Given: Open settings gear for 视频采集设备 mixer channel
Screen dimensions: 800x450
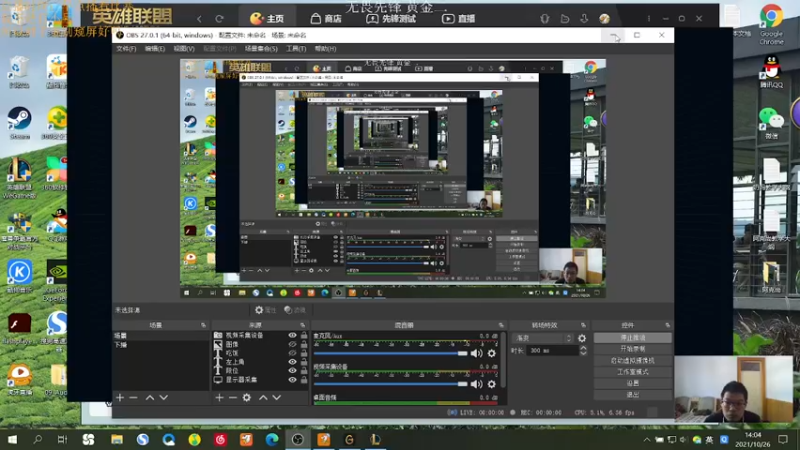Looking at the screenshot, I should click(492, 384).
